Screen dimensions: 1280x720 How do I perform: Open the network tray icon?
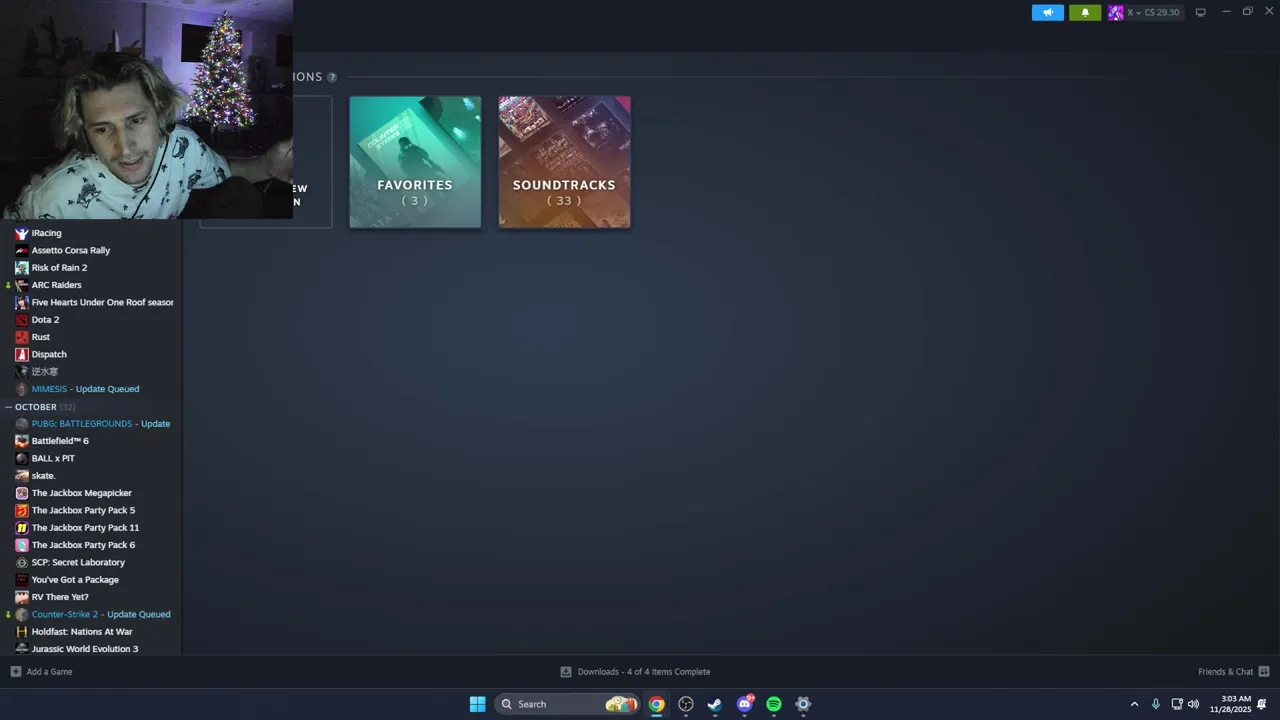coord(1177,704)
